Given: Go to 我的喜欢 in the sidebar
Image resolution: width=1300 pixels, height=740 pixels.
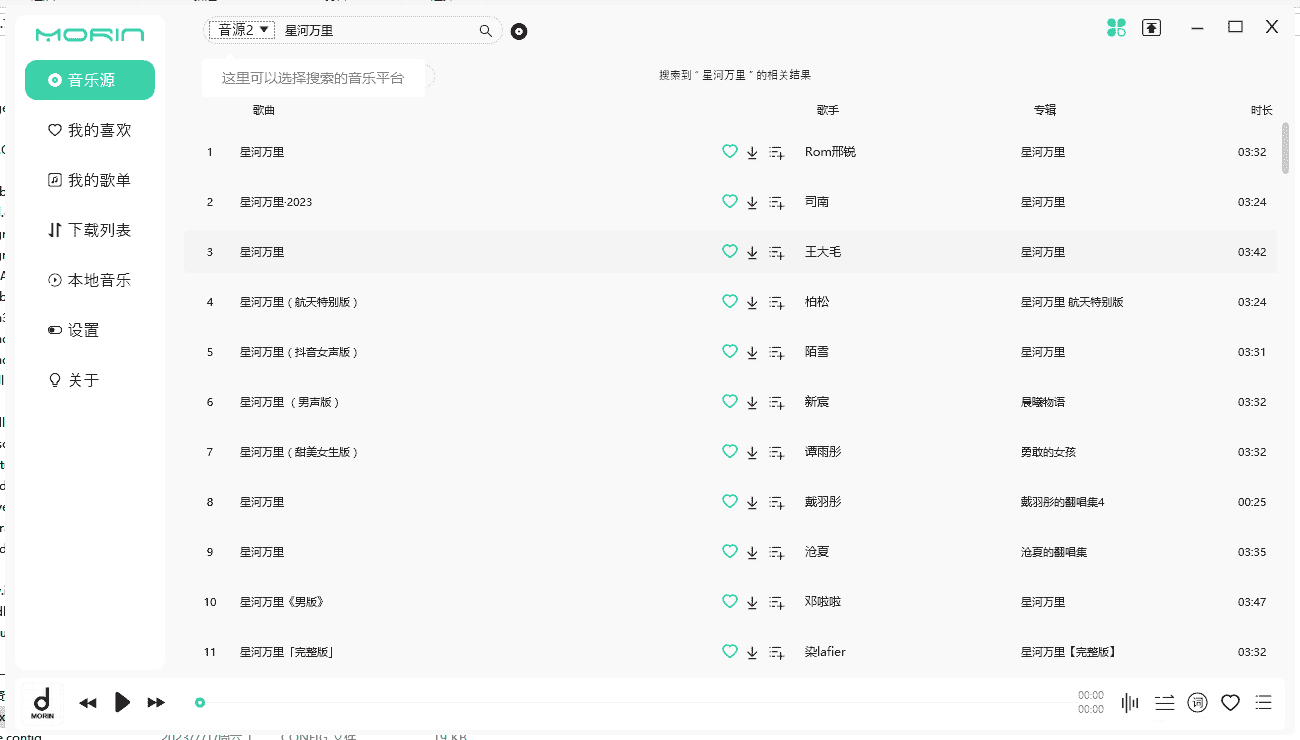Looking at the screenshot, I should [90, 130].
